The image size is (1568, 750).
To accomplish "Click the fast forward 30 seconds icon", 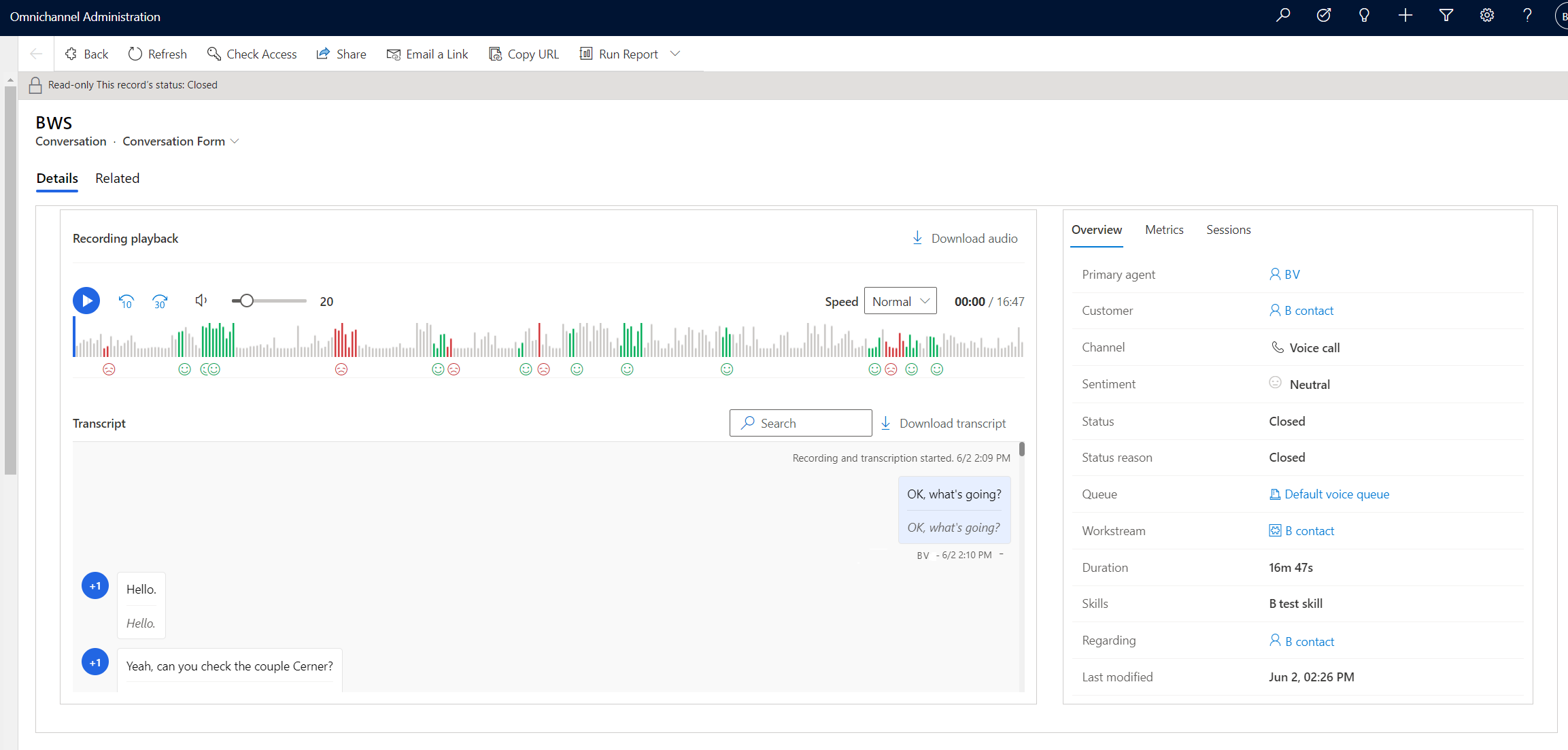I will pos(161,299).
